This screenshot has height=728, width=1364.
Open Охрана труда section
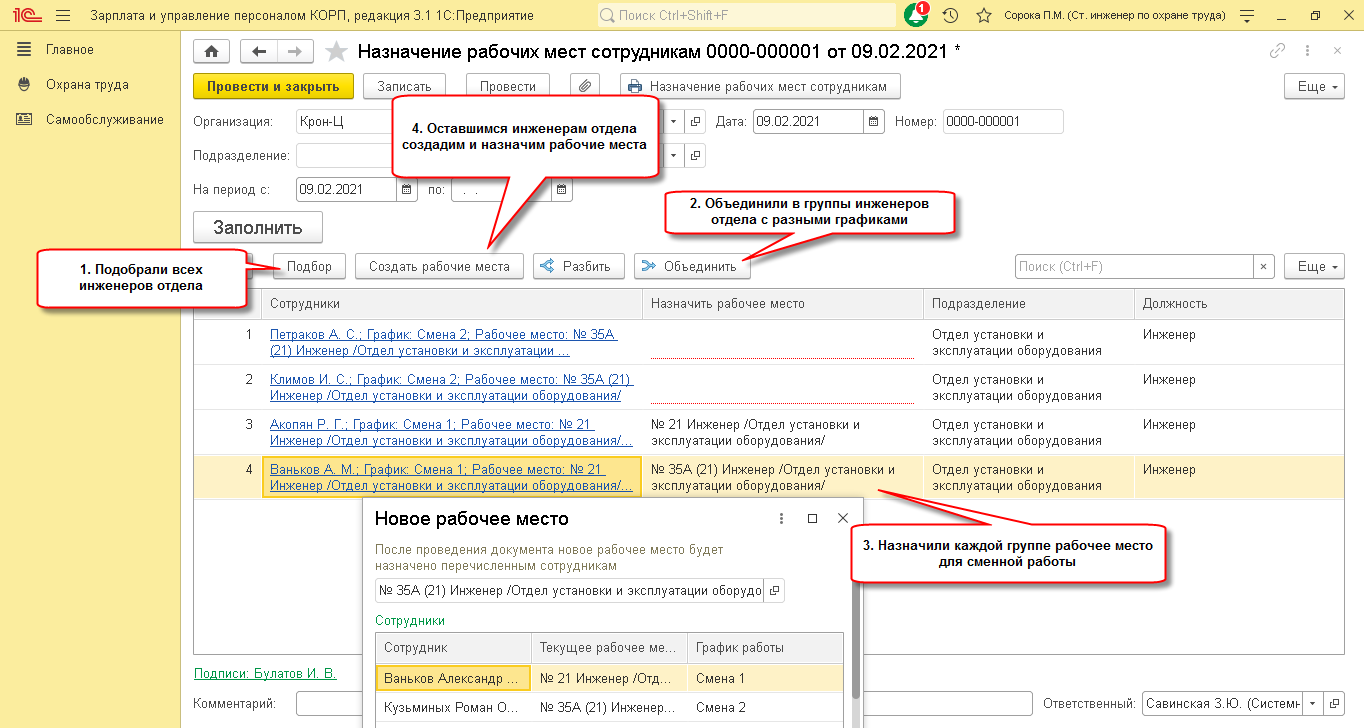click(87, 85)
